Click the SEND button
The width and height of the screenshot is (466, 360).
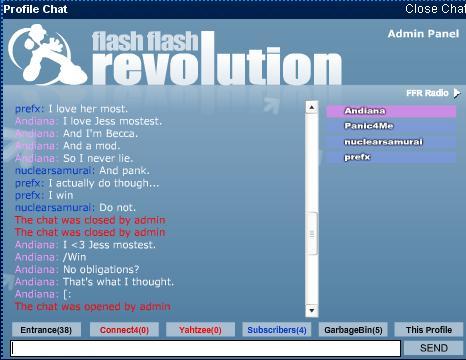(434, 348)
